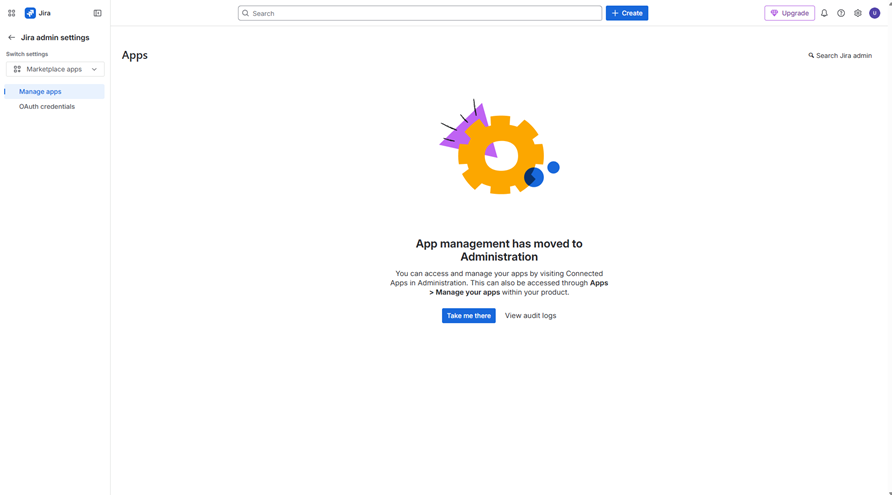The width and height of the screenshot is (892, 495).
Task: Open the user profile avatar
Action: click(874, 13)
